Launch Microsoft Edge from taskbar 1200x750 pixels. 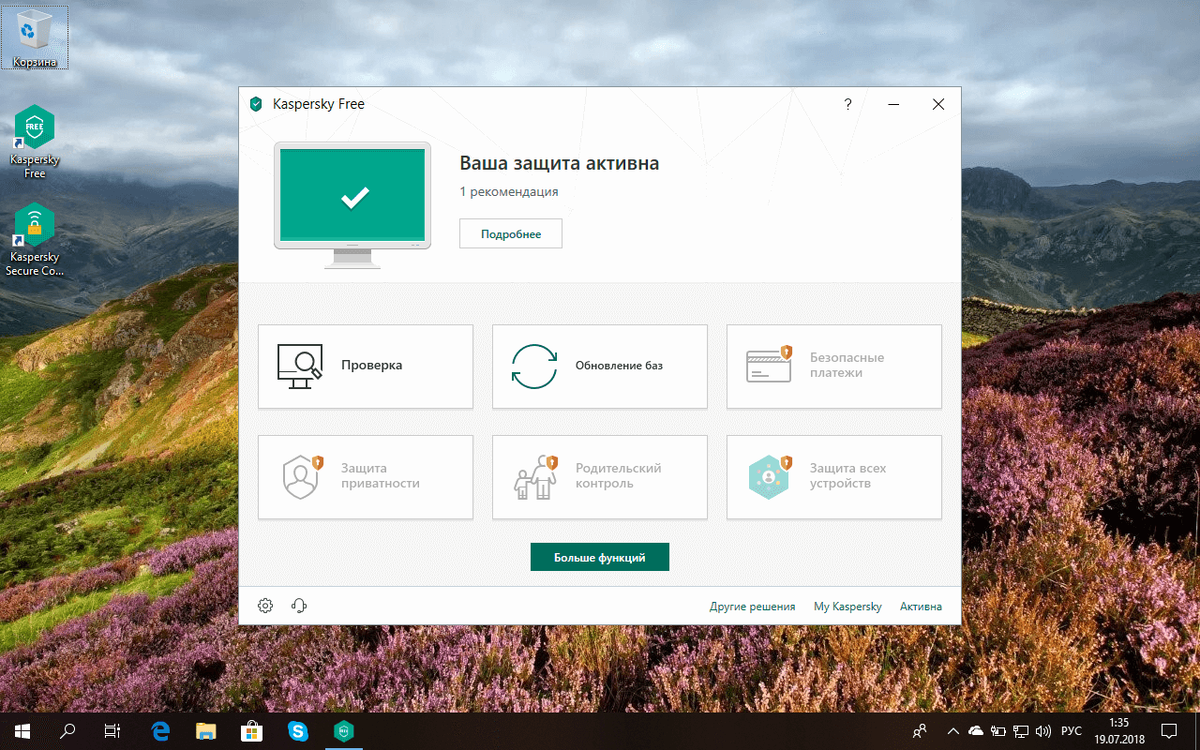(160, 731)
